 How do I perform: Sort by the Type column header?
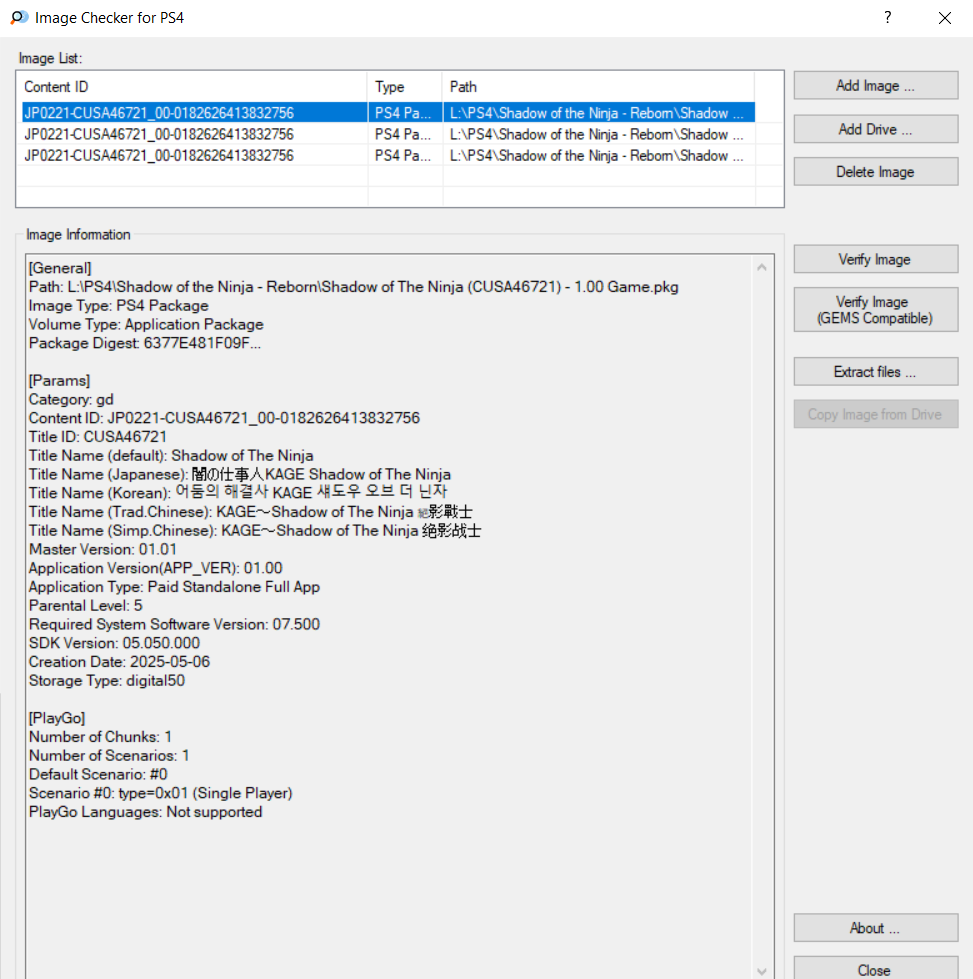click(x=405, y=87)
